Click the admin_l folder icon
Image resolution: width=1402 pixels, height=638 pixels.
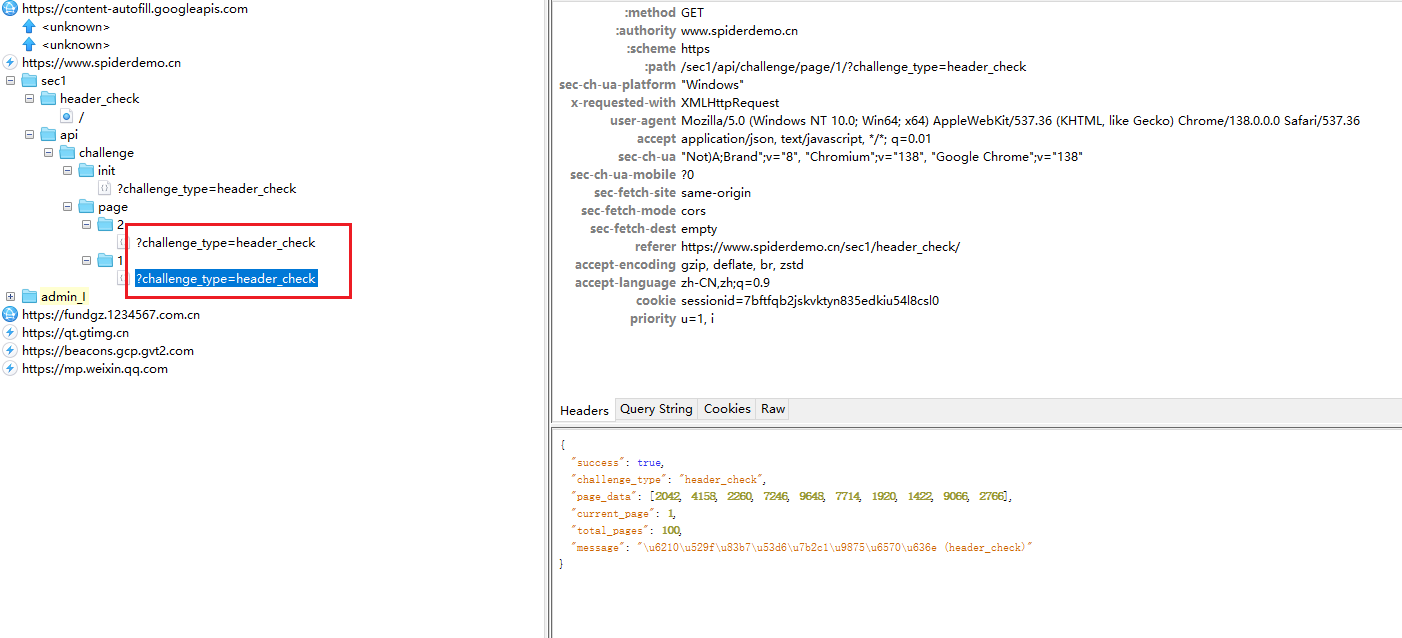[x=29, y=297]
